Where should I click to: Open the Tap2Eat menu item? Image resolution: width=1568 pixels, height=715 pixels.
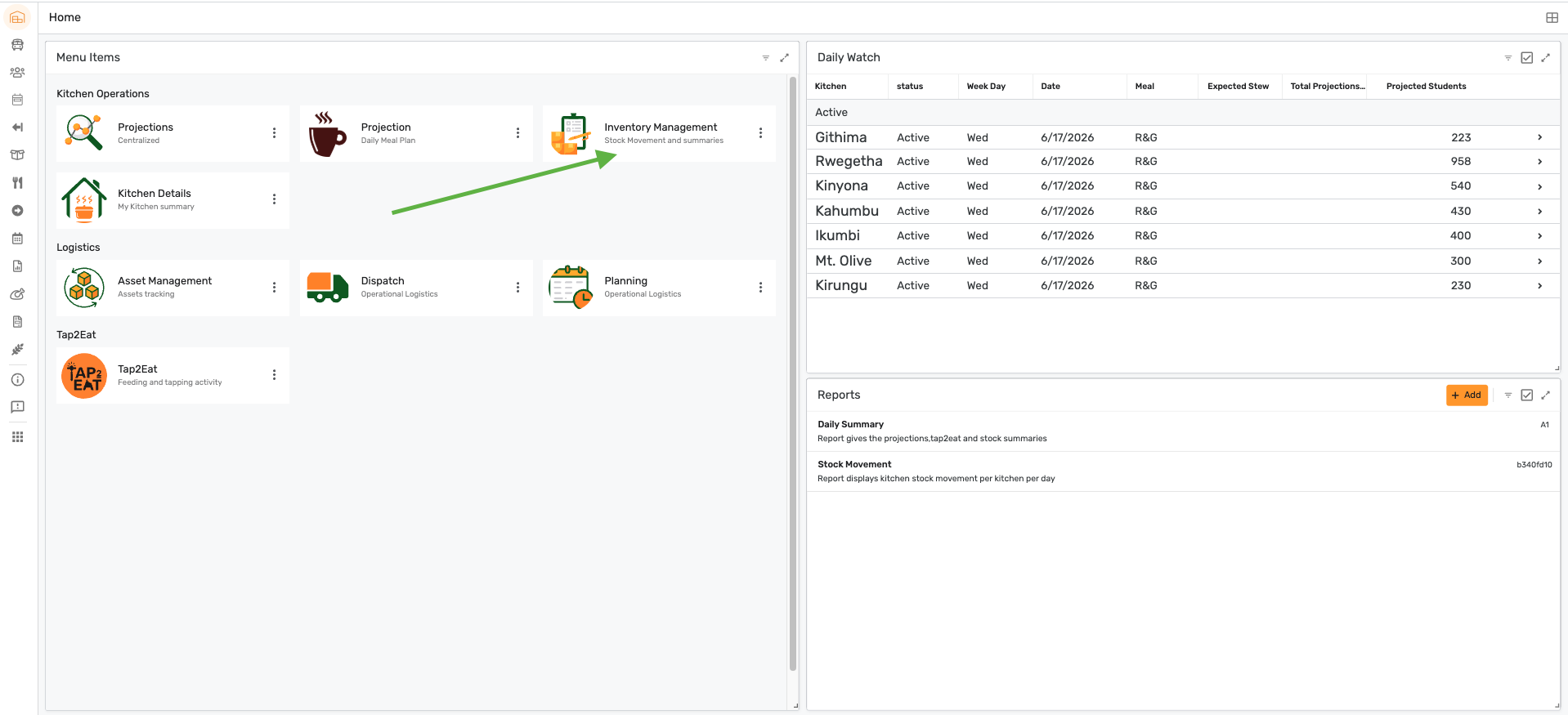(x=172, y=376)
